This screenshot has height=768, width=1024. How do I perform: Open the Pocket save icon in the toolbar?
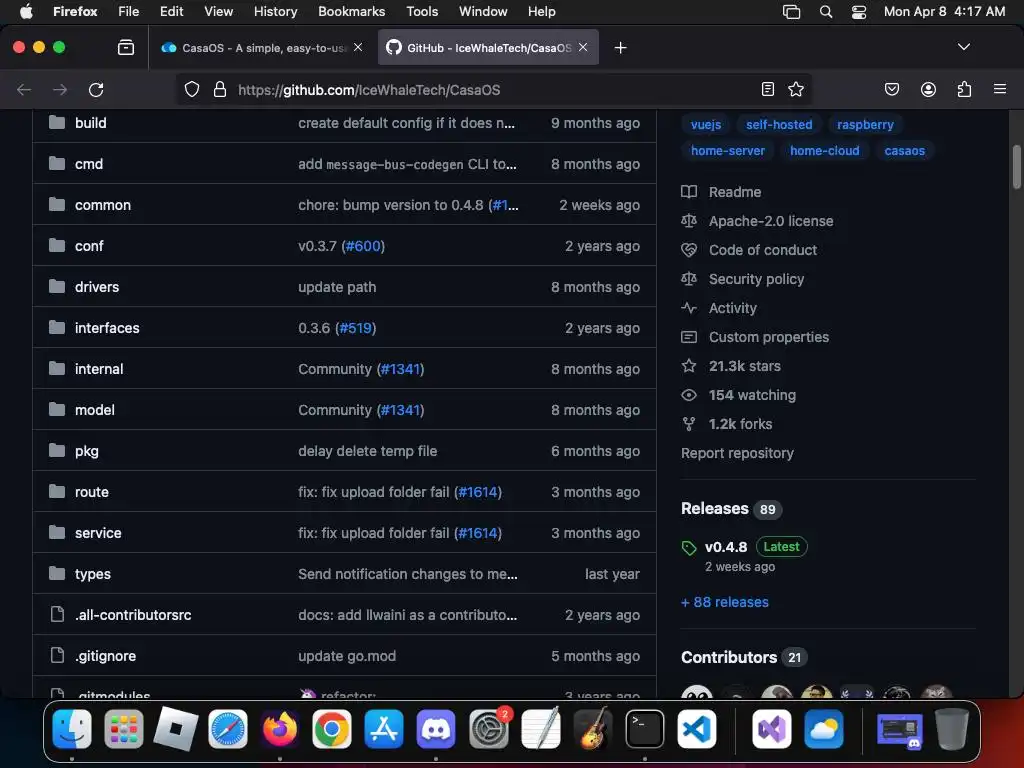pyautogui.click(x=892, y=89)
